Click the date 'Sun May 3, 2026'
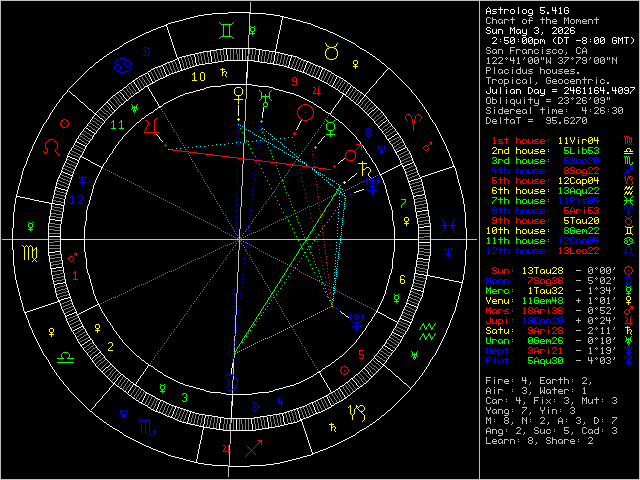 (x=530, y=31)
